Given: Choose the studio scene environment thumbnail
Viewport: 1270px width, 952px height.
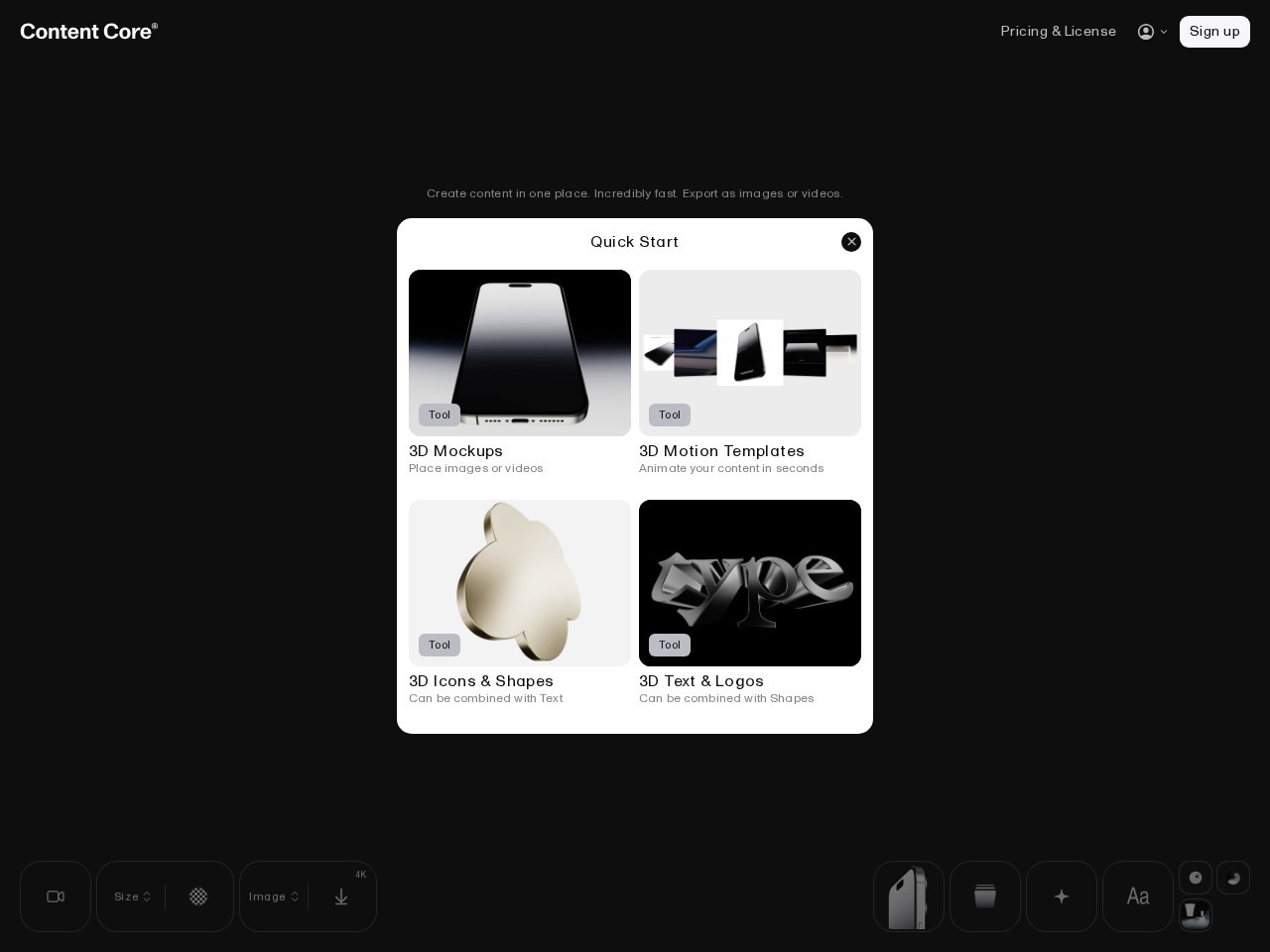Looking at the screenshot, I should pos(1196,914).
